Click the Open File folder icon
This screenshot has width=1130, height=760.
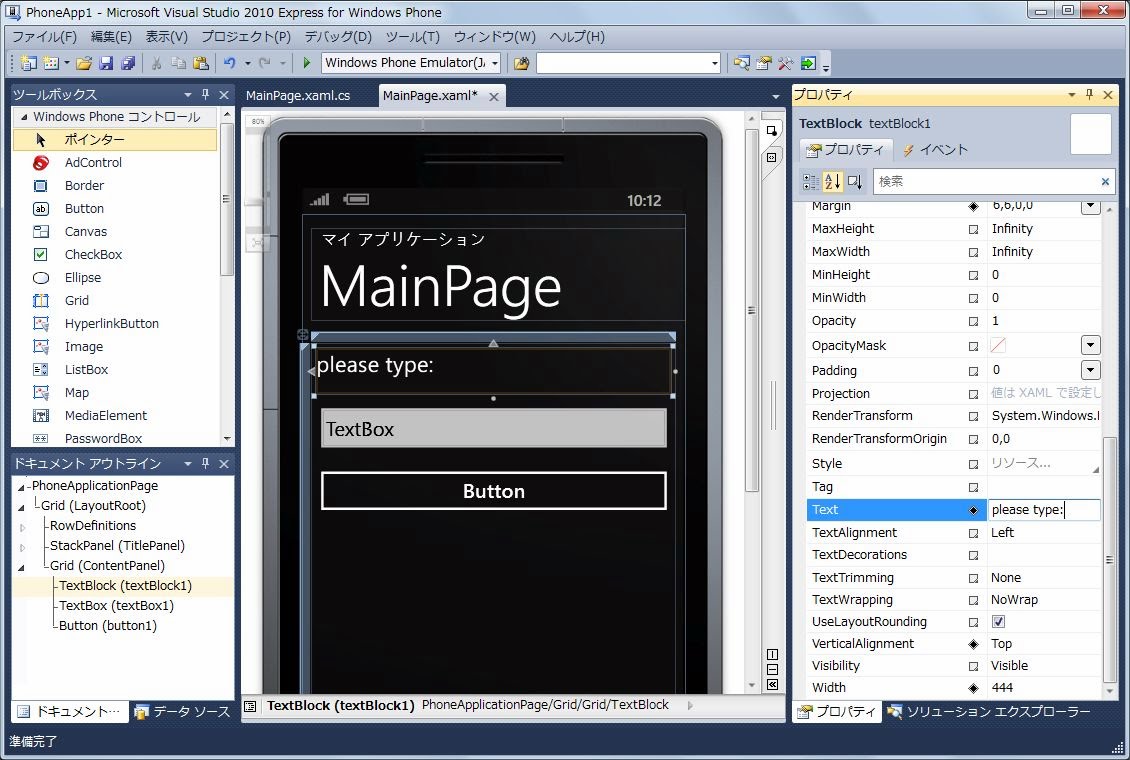coord(84,63)
